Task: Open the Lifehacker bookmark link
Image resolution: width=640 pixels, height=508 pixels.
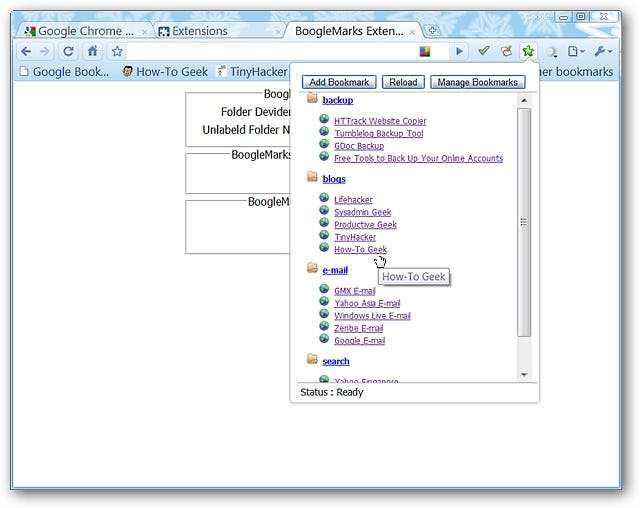Action: (x=353, y=200)
